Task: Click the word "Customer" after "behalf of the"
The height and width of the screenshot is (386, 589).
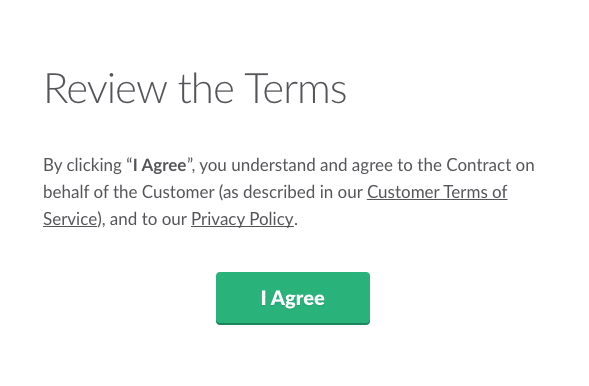Action: [x=178, y=192]
